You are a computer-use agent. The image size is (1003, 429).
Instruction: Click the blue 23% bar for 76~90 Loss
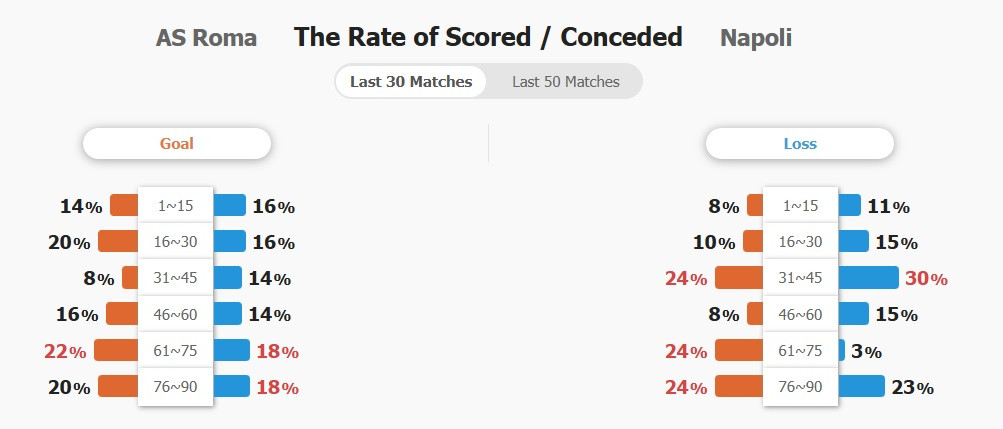861,386
